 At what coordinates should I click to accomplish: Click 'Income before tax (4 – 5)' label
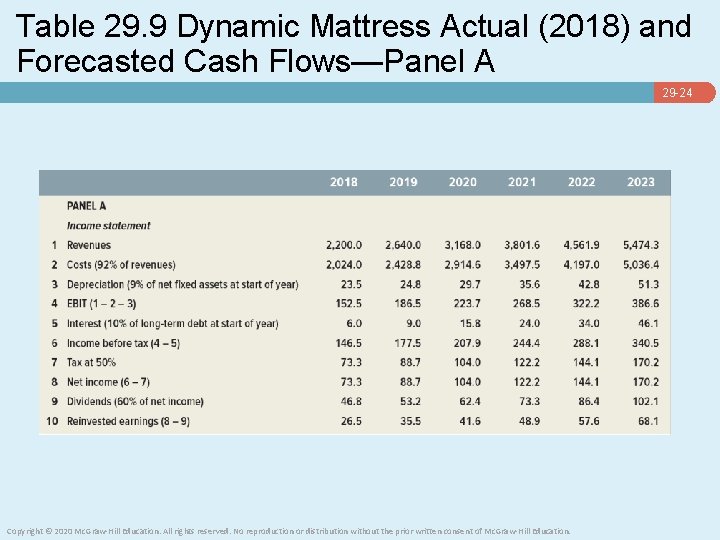(x=123, y=343)
